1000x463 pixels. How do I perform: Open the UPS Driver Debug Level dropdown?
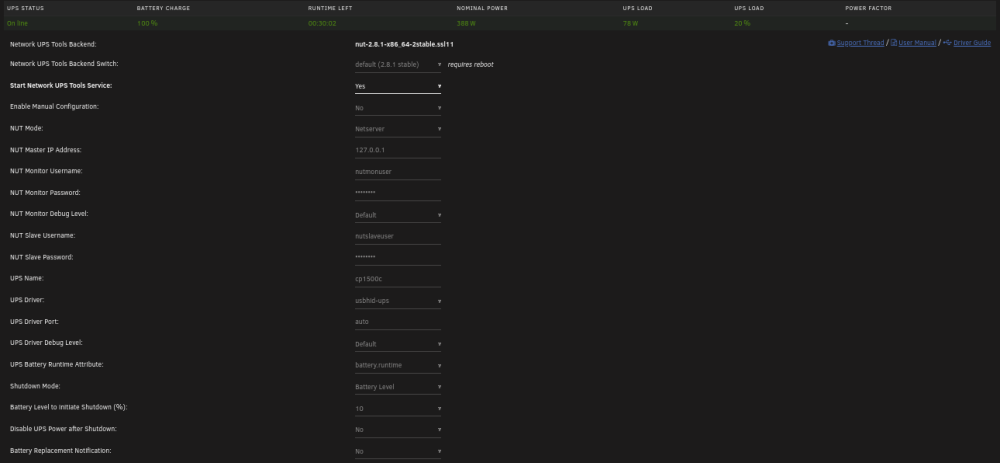[398, 344]
